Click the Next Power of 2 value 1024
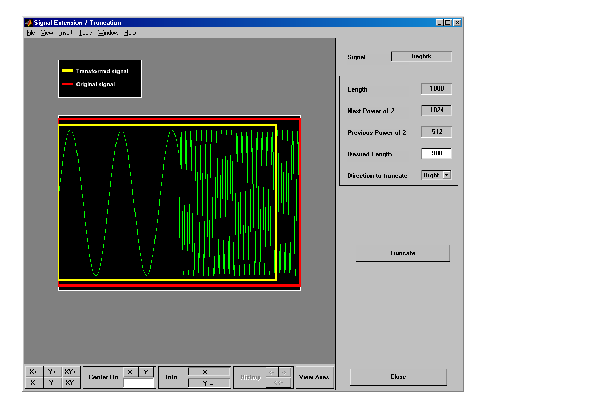Image resolution: width=600 pixels, height=413 pixels. (x=436, y=110)
